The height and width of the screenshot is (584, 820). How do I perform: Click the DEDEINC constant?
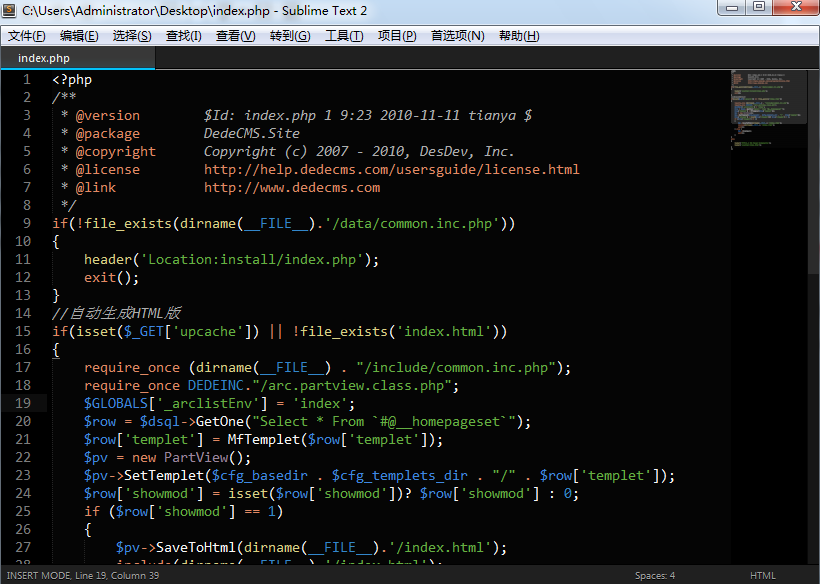(x=216, y=386)
